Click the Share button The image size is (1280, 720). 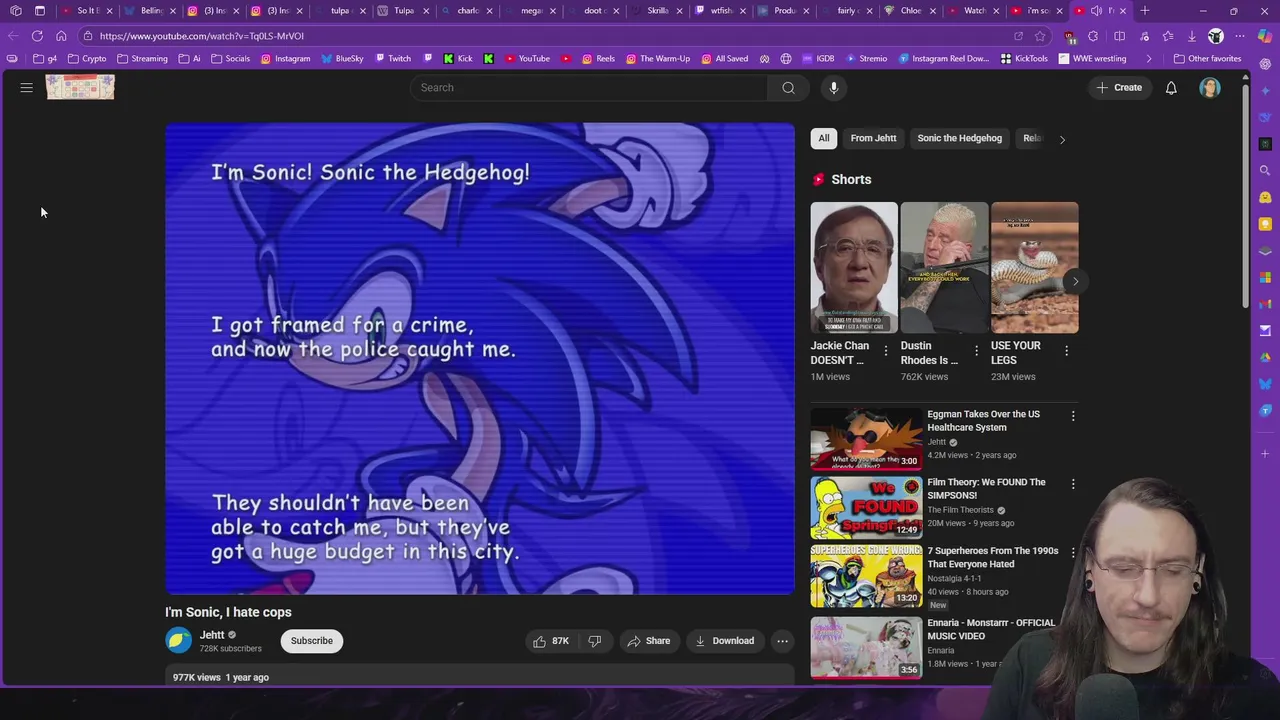coord(648,641)
